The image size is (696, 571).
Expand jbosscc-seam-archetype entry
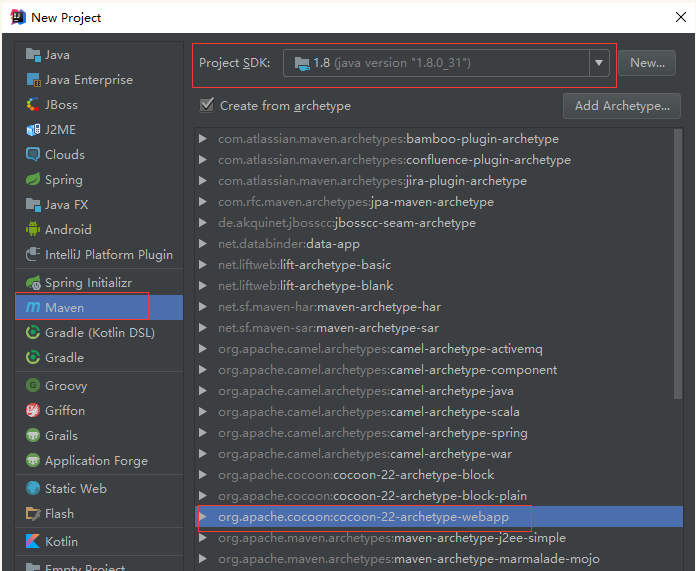coord(203,222)
